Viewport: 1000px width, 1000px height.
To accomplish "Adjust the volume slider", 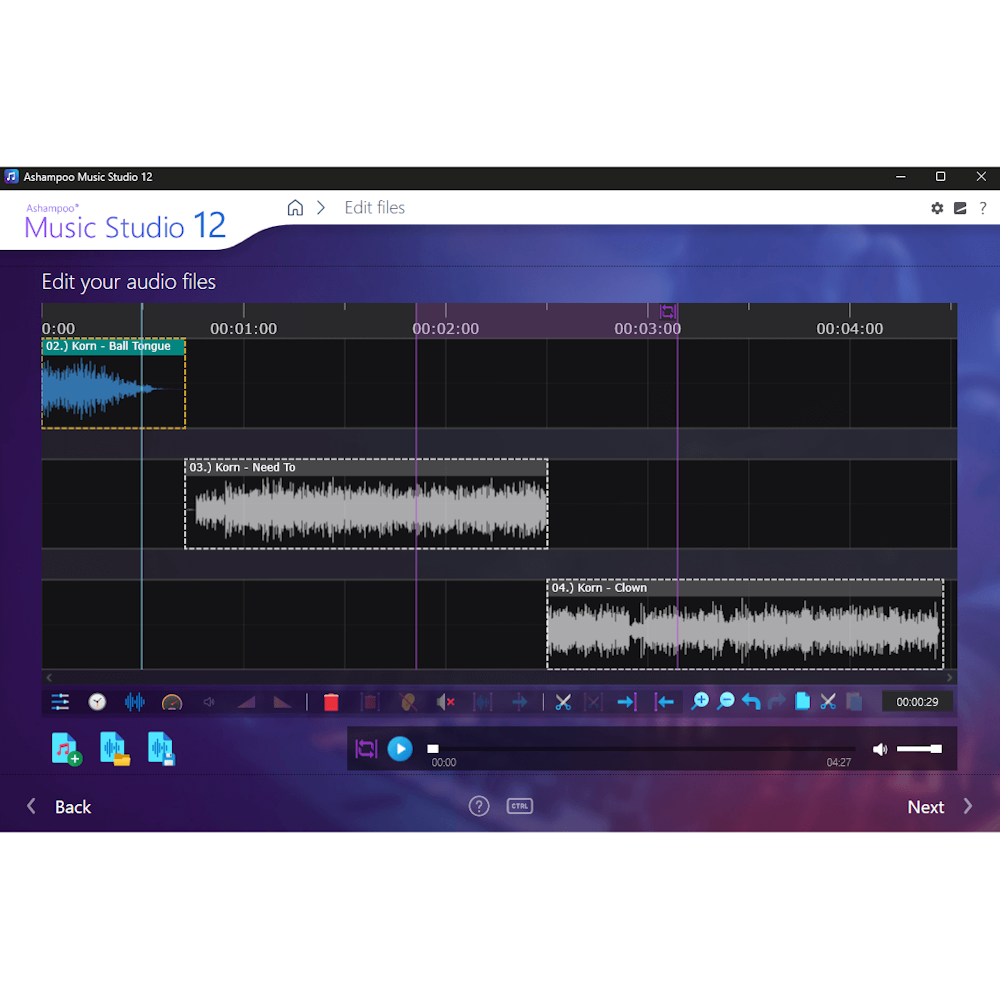I will coord(919,749).
